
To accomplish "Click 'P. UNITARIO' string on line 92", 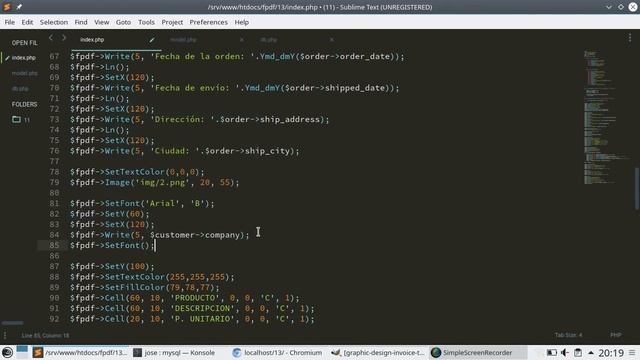I will pyautogui.click(x=202, y=319).
